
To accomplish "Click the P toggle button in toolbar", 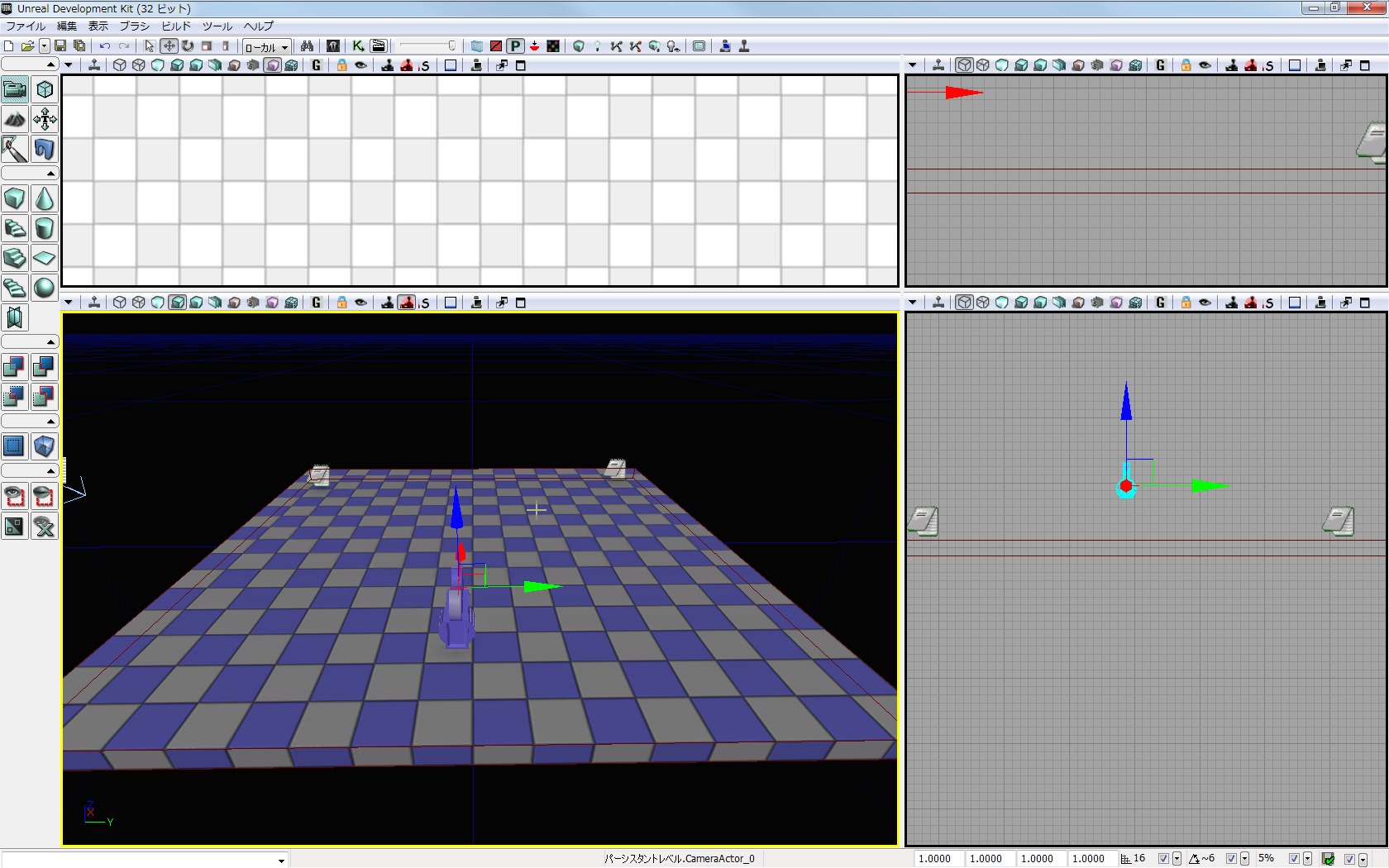I will (x=515, y=46).
